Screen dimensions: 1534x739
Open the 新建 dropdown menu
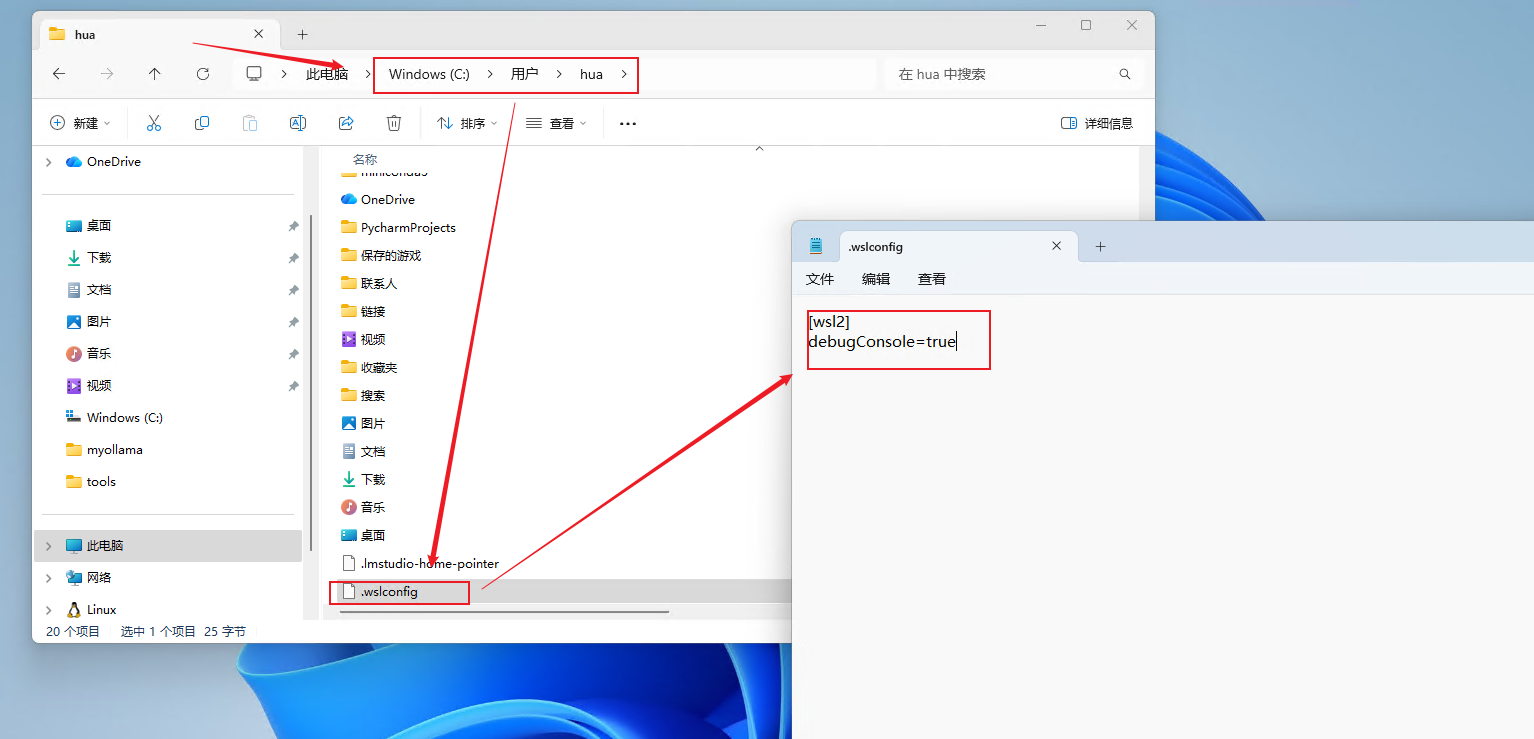tap(81, 123)
